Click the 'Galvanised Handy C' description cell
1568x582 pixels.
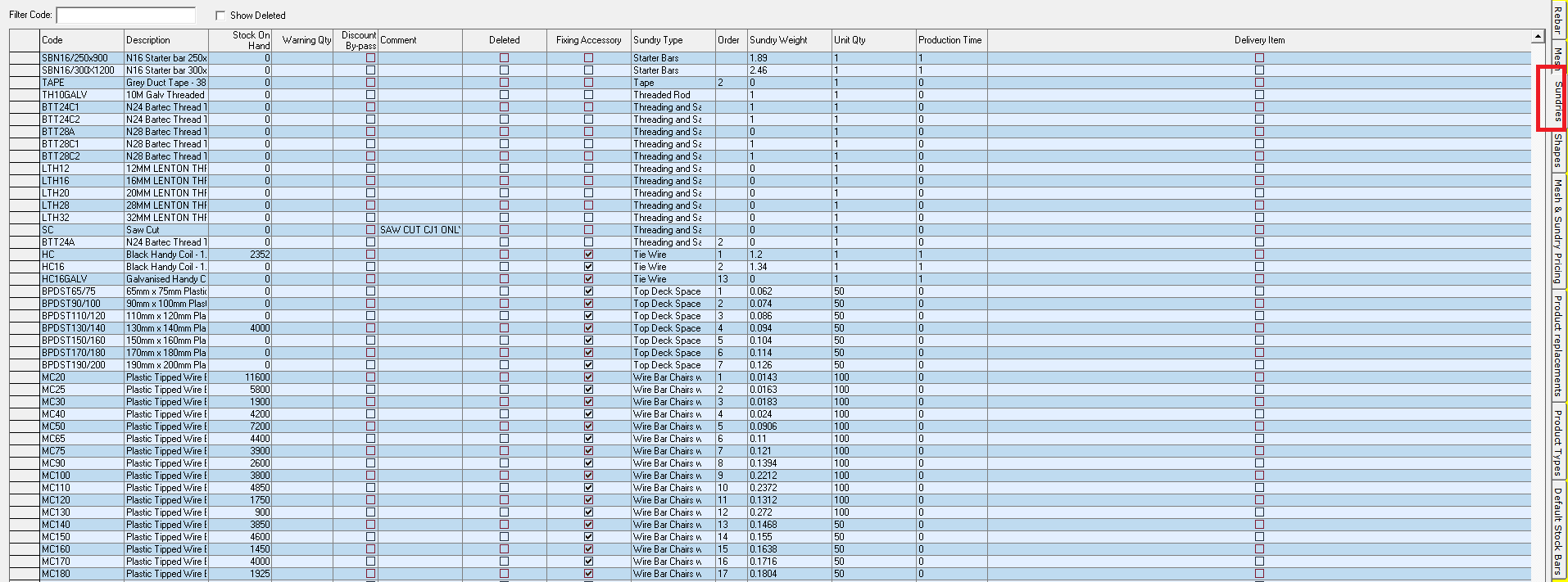[x=166, y=279]
